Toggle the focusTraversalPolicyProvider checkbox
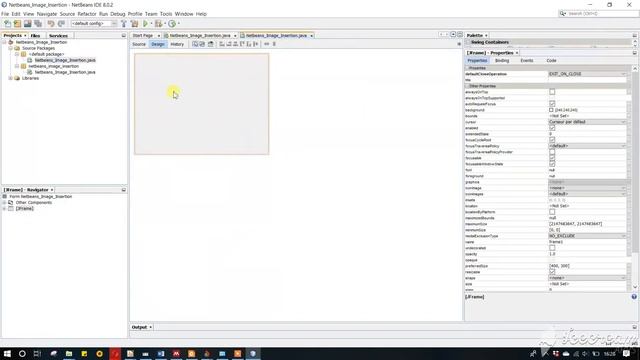This screenshot has width=640, height=360. (552, 152)
